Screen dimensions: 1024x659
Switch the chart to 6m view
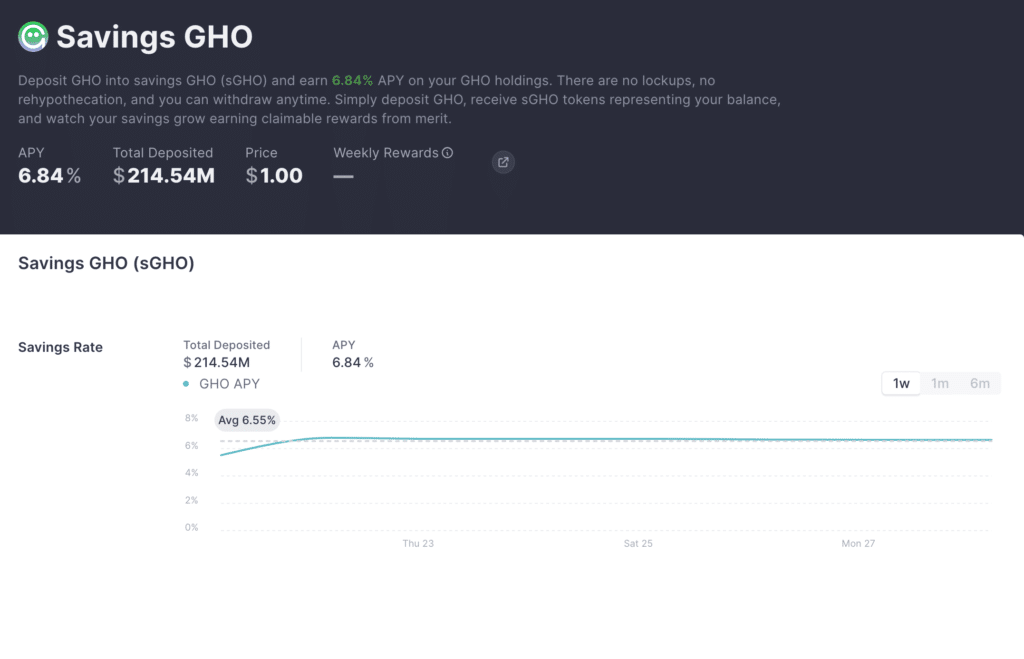(978, 383)
